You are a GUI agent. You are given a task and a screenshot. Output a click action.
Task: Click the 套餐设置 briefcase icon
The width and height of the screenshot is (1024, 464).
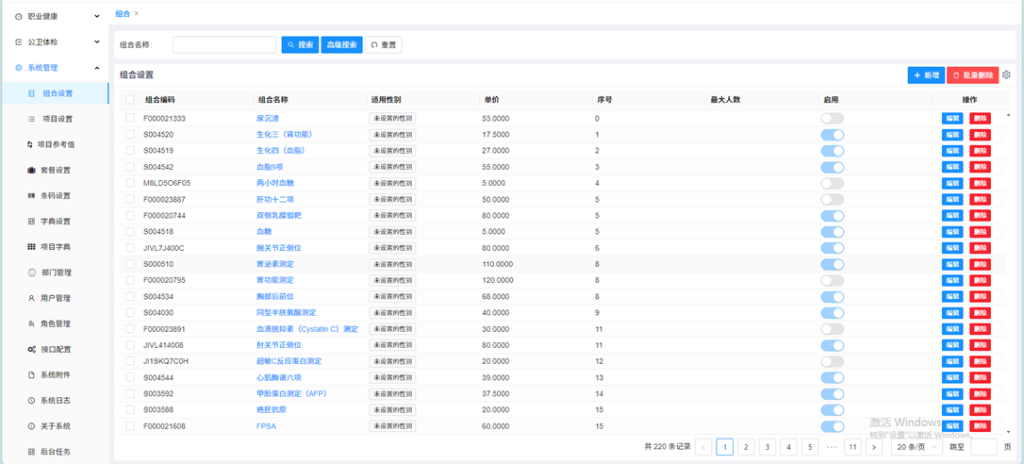tap(31, 170)
